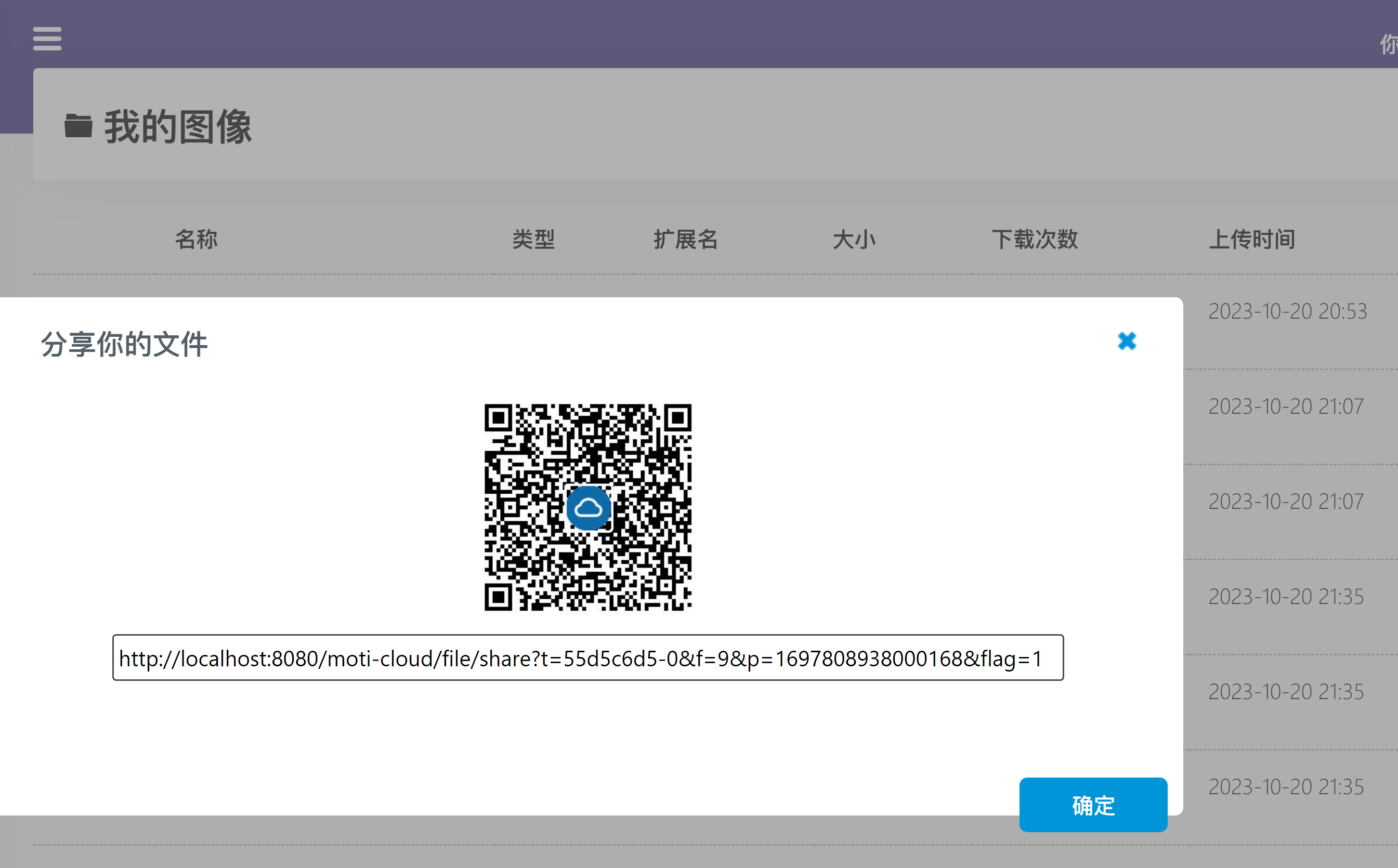The image size is (1398, 868).
Task: Click the 类型 column header
Action: pyautogui.click(x=533, y=239)
